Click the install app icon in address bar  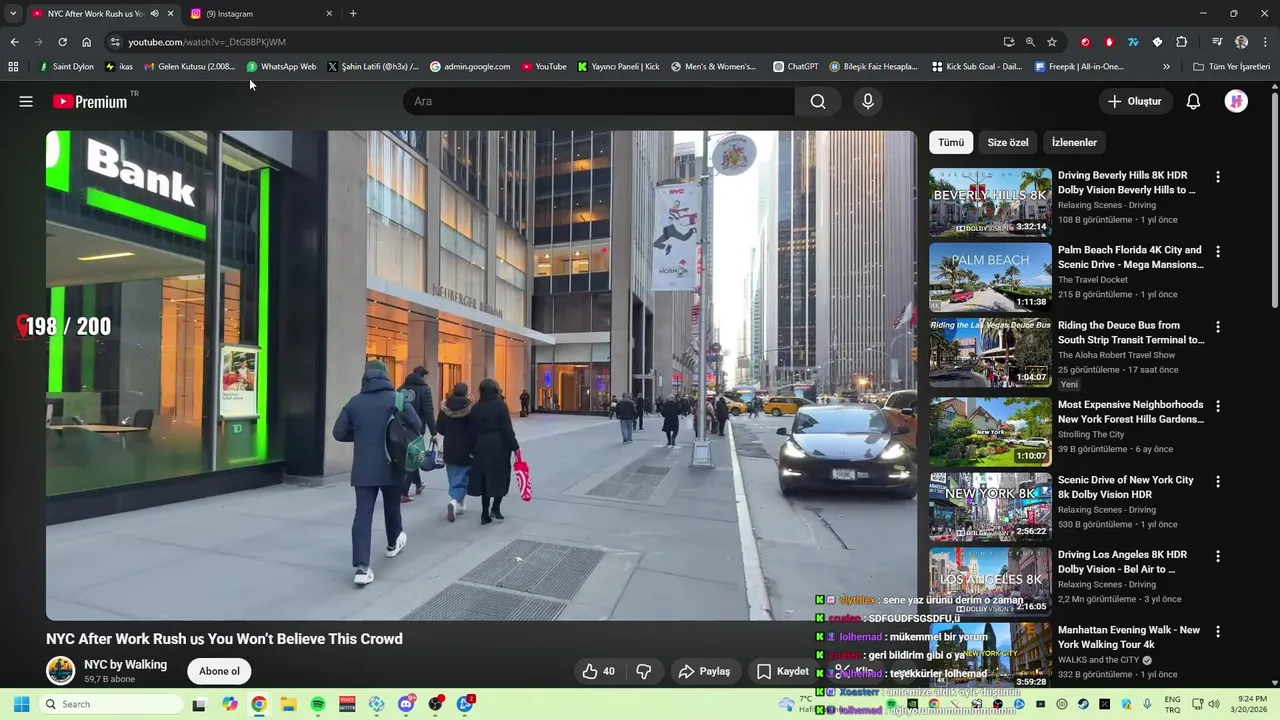[x=1008, y=42]
